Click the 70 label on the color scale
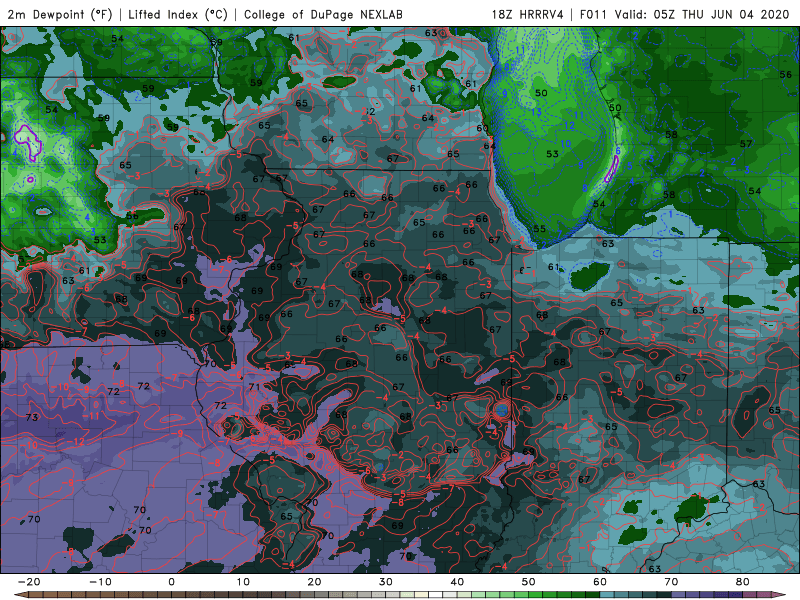This screenshot has width=800, height=600. 671,582
